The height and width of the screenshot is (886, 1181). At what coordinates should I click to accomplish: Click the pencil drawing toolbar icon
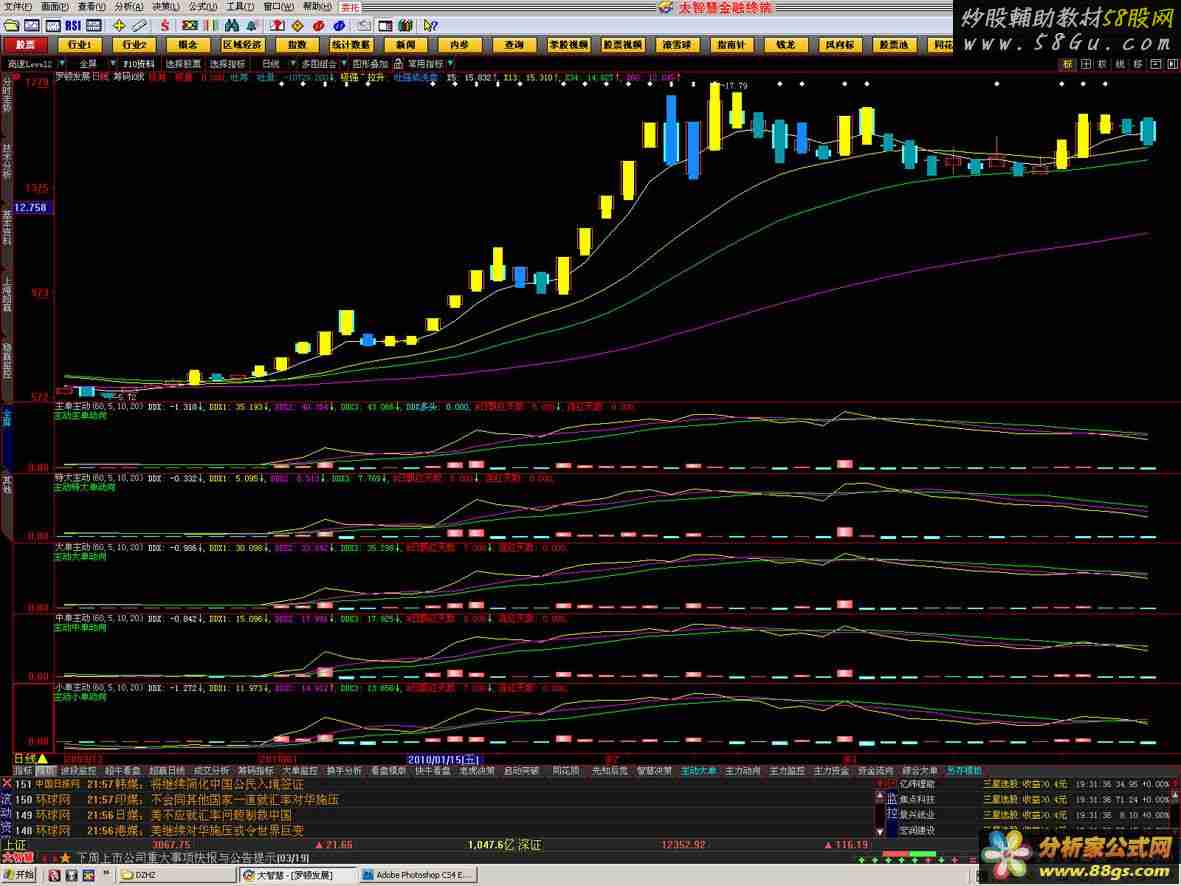[x=139, y=26]
